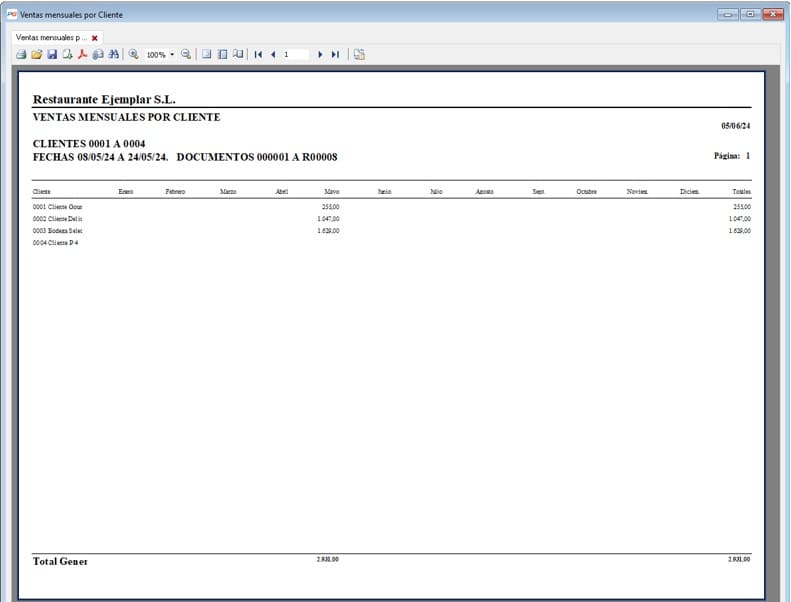Click the Totales value for Cliente Gour
This screenshot has height=602, width=791.
pos(742,207)
